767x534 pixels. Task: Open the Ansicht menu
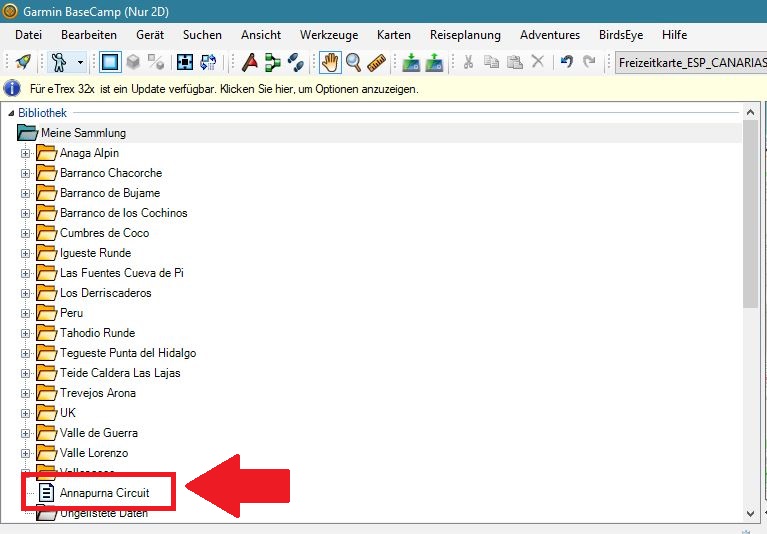click(261, 35)
